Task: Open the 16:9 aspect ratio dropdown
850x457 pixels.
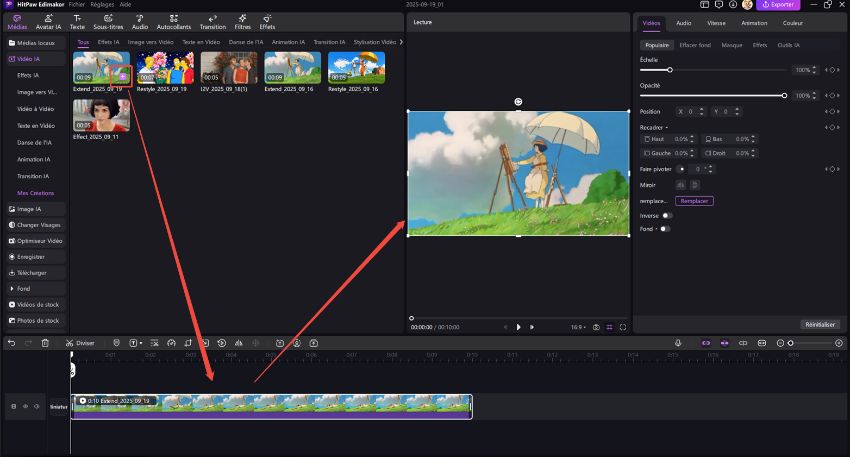Action: pos(578,327)
